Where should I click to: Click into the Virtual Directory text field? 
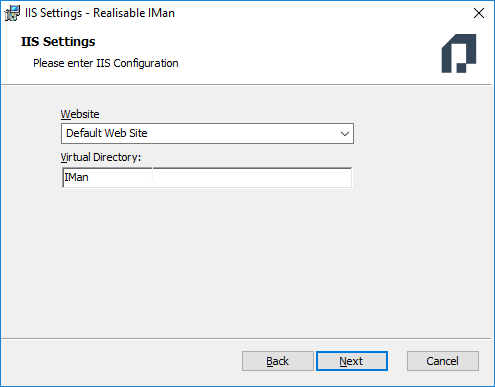pos(207,178)
